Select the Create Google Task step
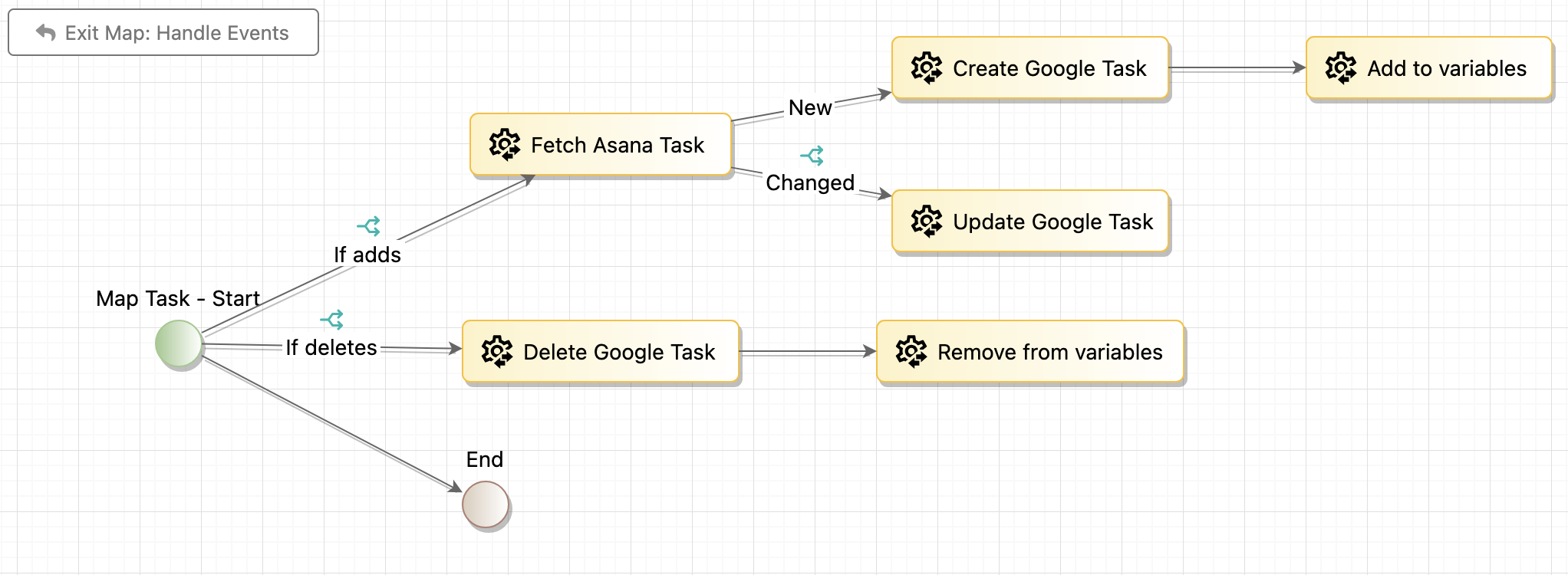The image size is (1568, 575). (1049, 68)
